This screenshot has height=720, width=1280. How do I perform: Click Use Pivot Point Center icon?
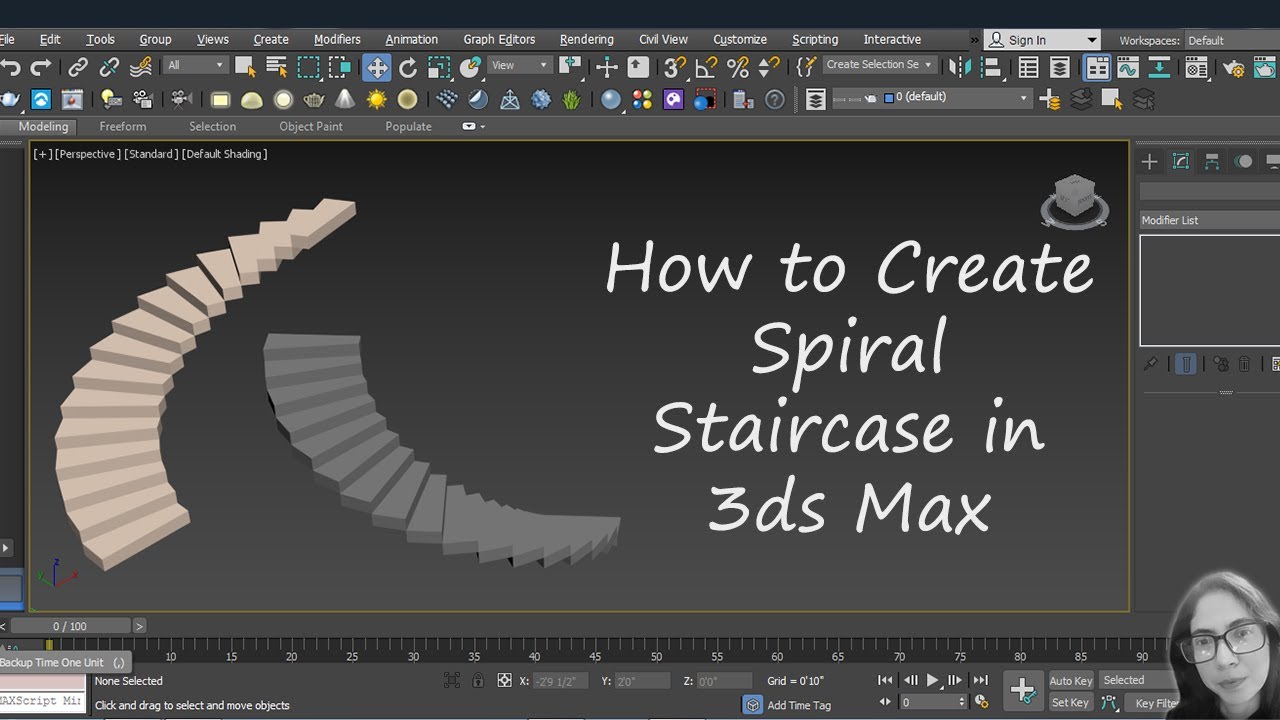click(x=570, y=68)
